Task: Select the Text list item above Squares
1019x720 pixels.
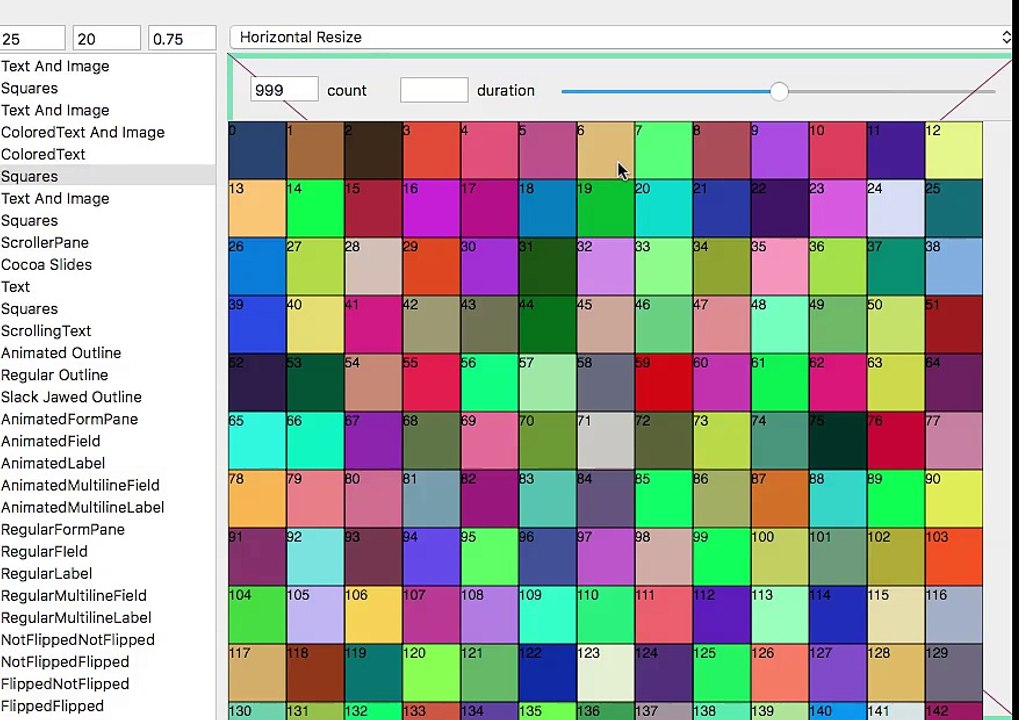Action: (107, 287)
